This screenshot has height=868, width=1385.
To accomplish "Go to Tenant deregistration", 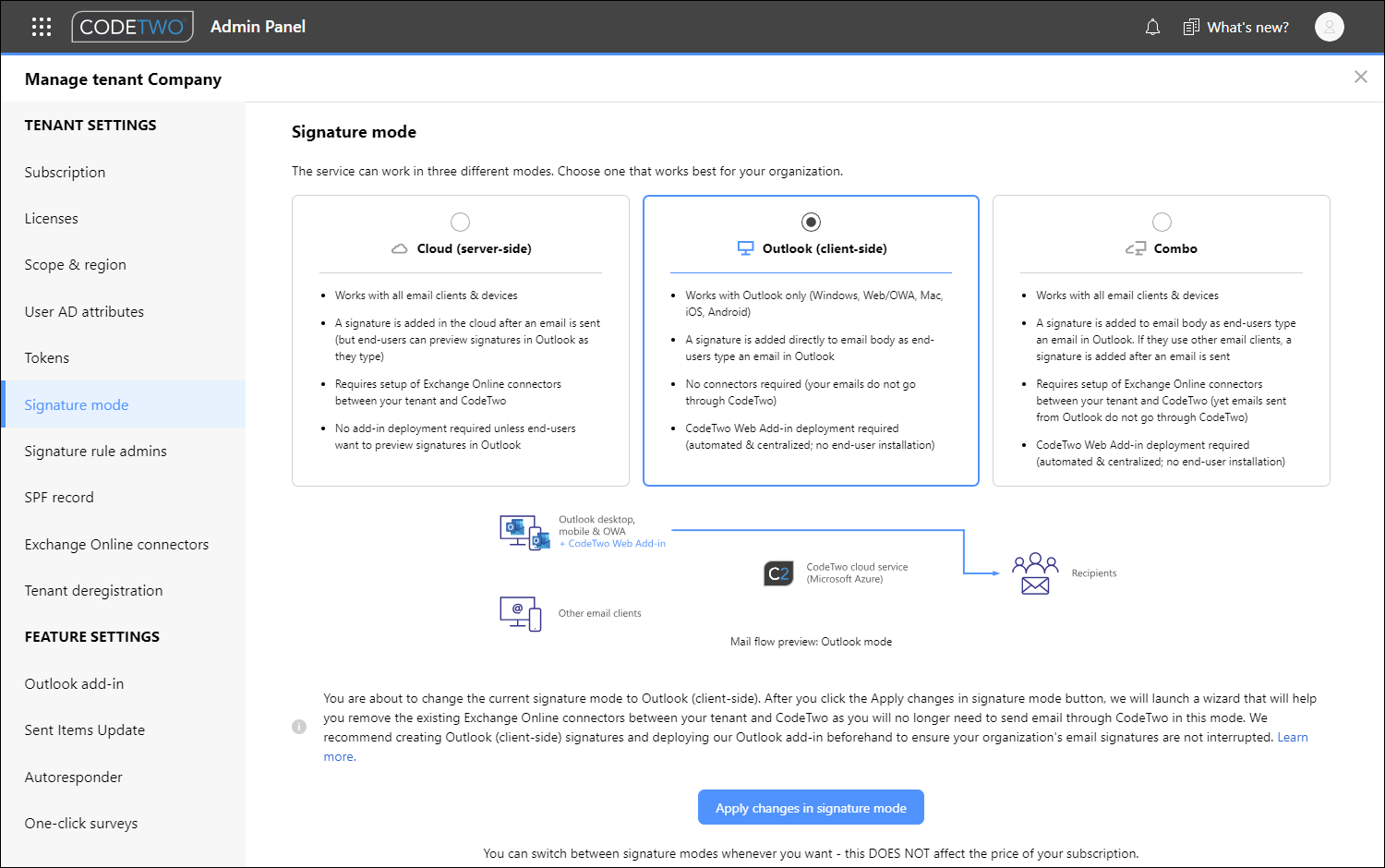I will [124, 590].
